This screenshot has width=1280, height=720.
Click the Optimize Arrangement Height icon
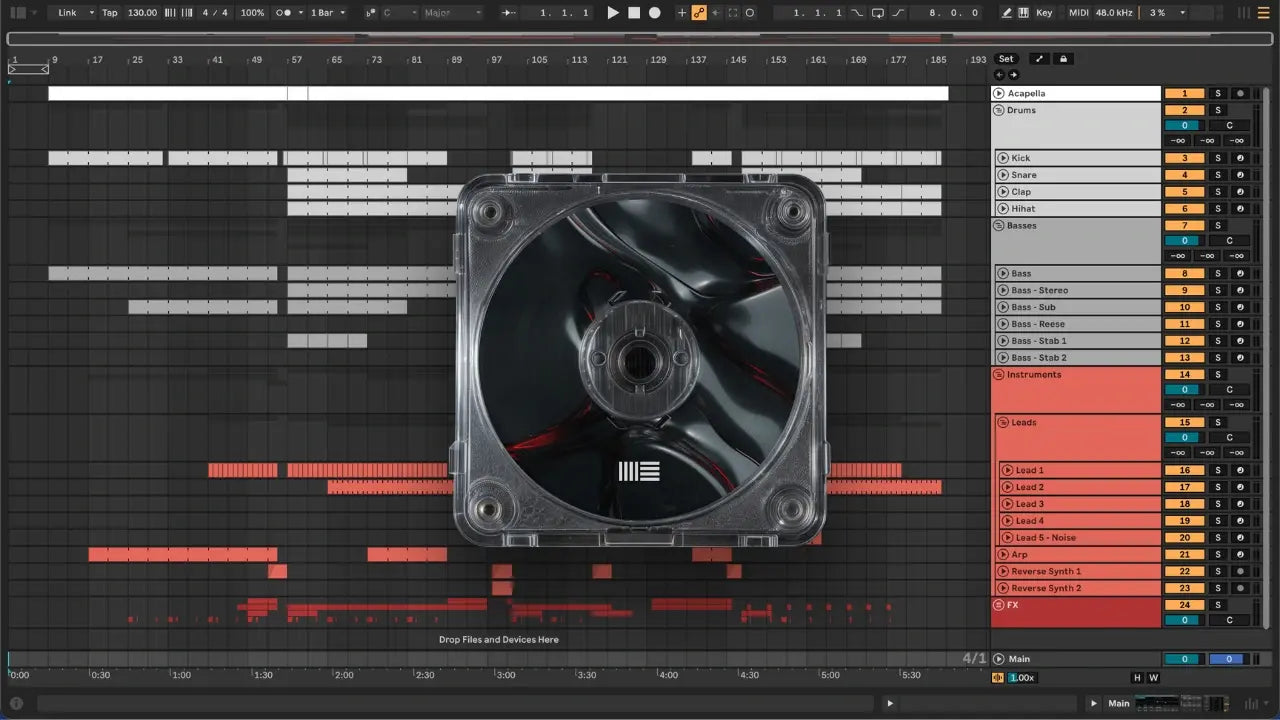click(1039, 59)
